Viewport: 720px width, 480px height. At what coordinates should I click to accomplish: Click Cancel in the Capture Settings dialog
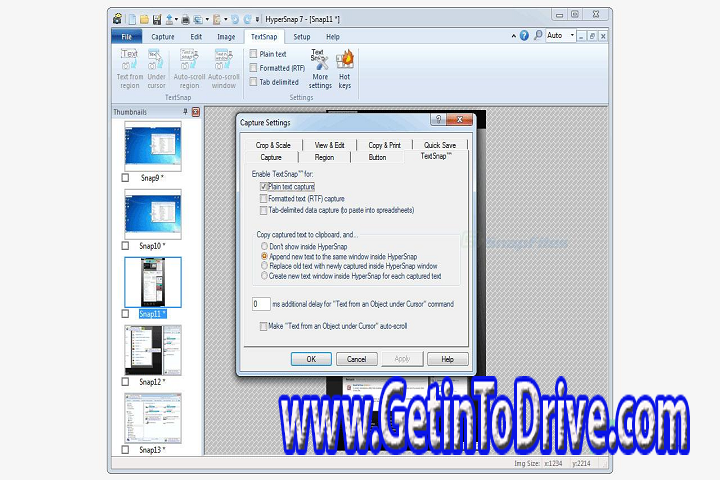pyautogui.click(x=357, y=359)
